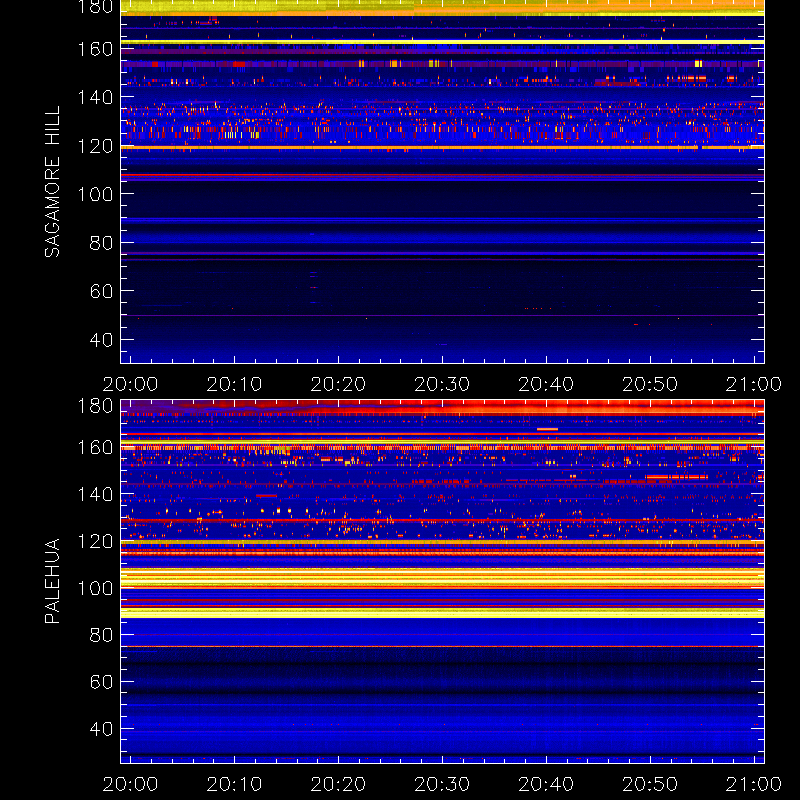Click 20:20 time label below Palehua plot

338,784
